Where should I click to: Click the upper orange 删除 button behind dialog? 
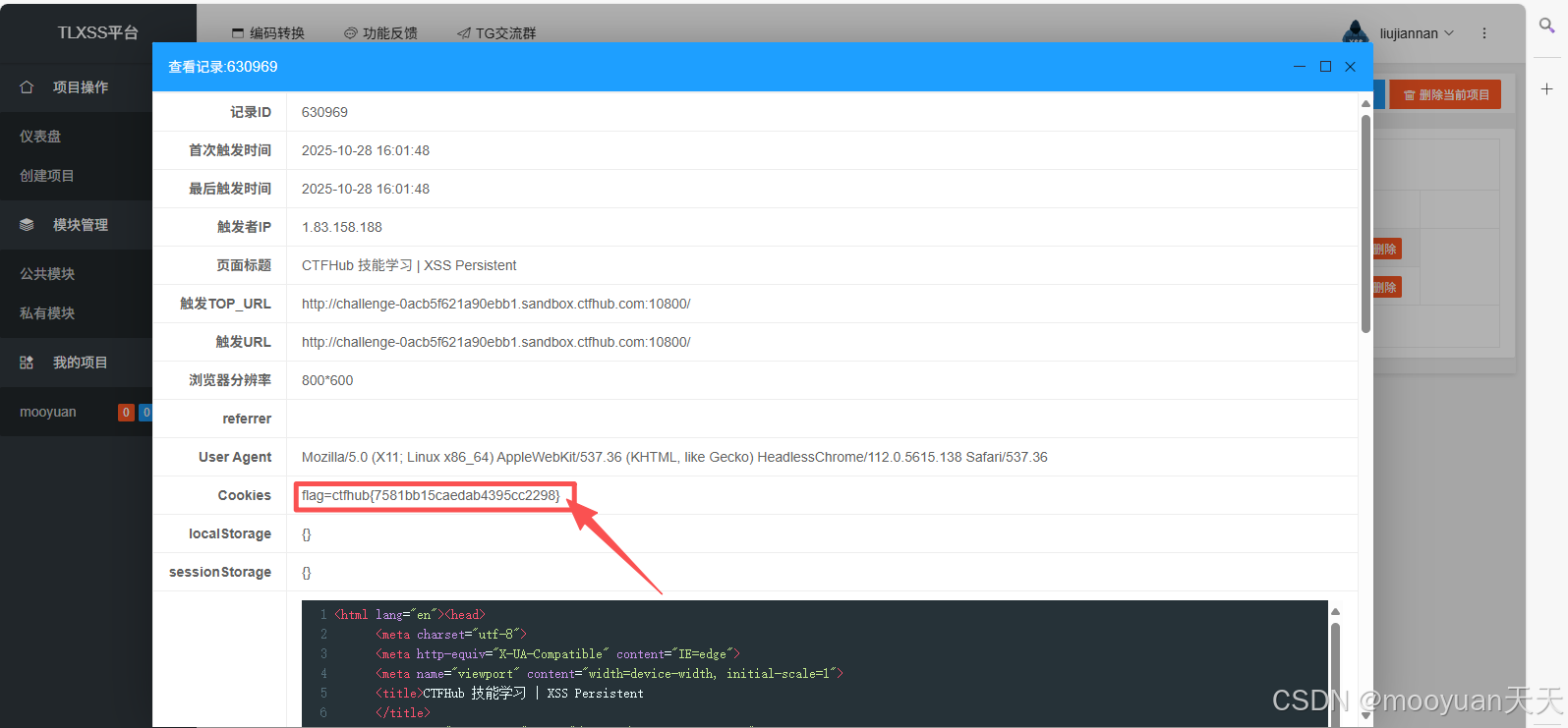[x=1386, y=250]
